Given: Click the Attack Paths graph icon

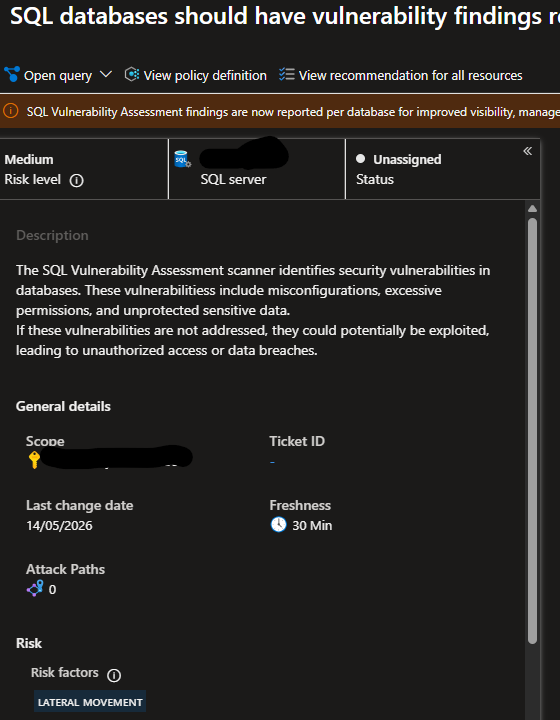Looking at the screenshot, I should [35, 588].
